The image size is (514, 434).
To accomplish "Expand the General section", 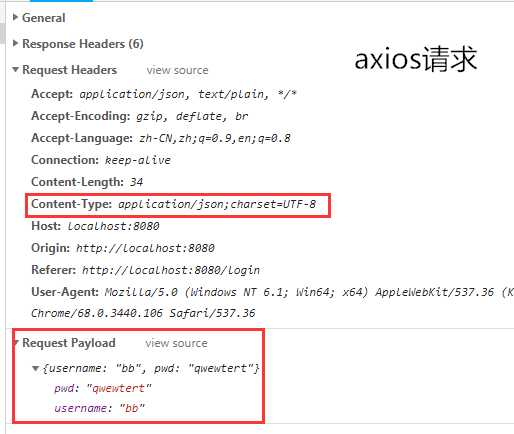I will (15, 17).
